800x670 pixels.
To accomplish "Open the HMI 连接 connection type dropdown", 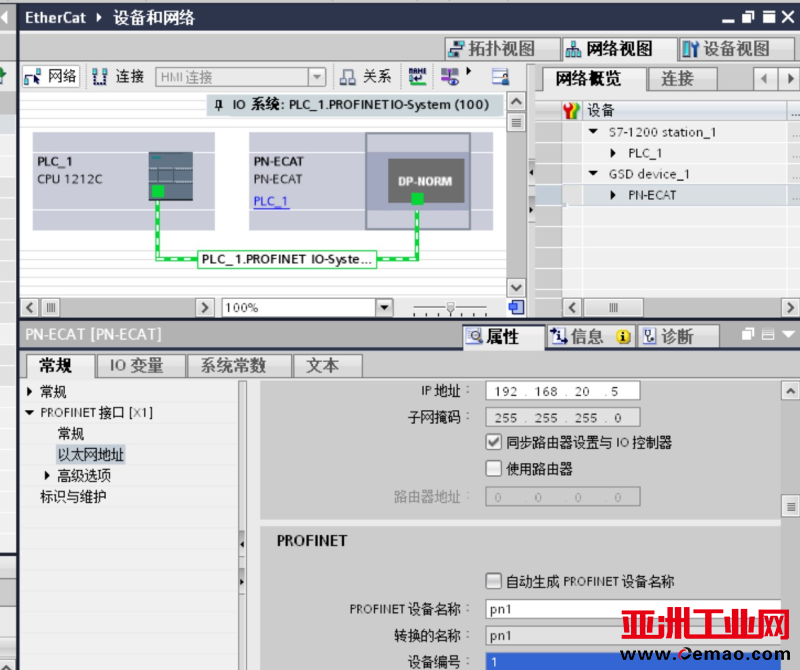I will tap(317, 77).
